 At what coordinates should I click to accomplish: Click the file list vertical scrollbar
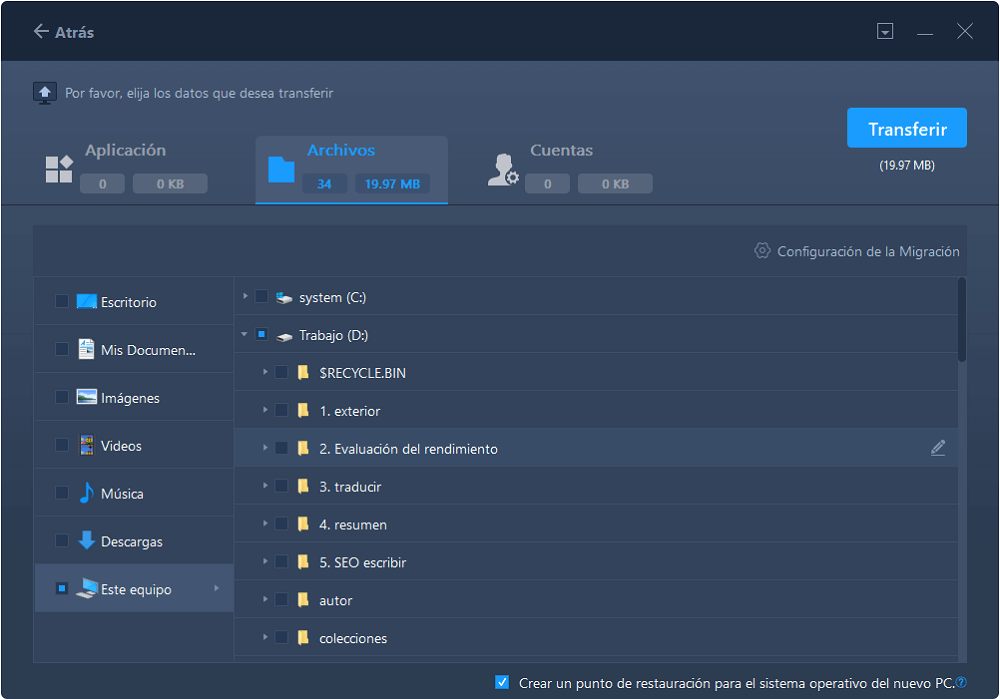tap(962, 319)
